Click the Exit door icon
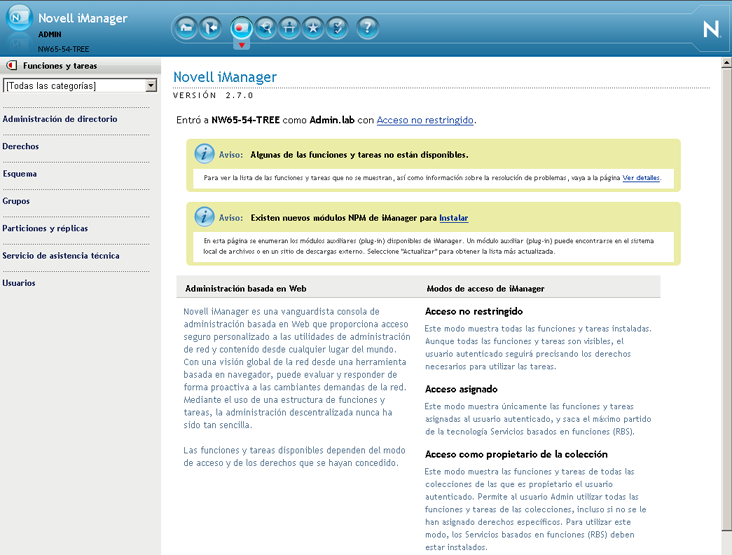 point(211,28)
